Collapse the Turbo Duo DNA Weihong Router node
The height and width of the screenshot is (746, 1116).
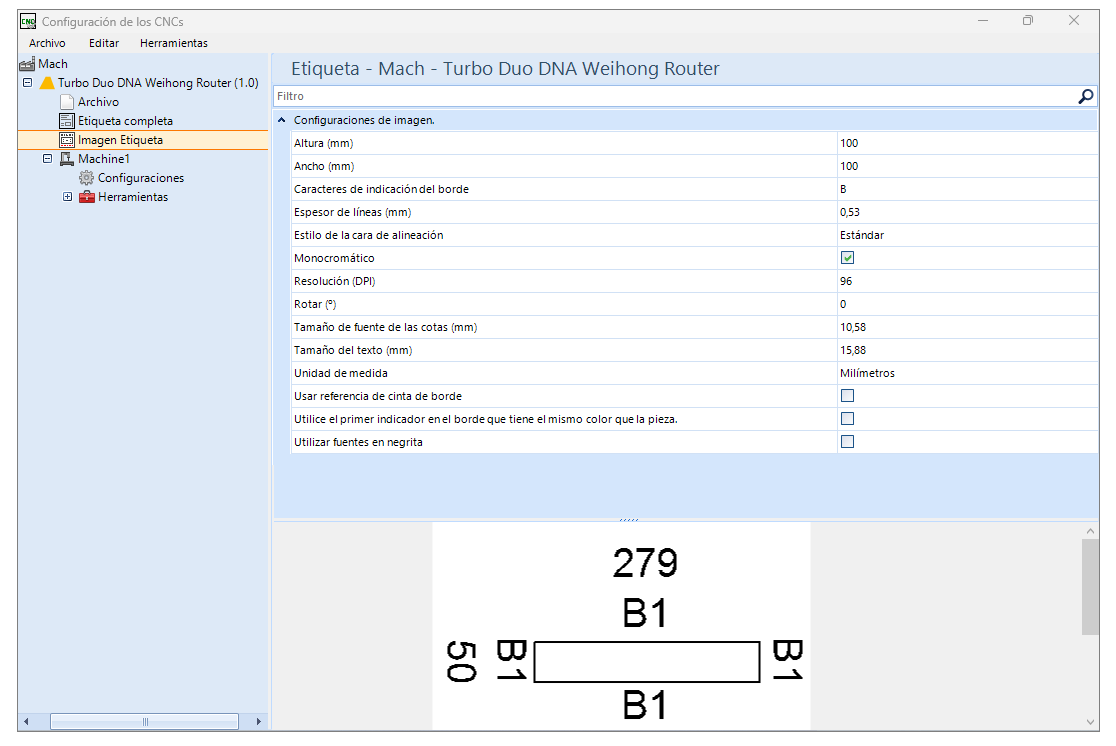coord(28,83)
